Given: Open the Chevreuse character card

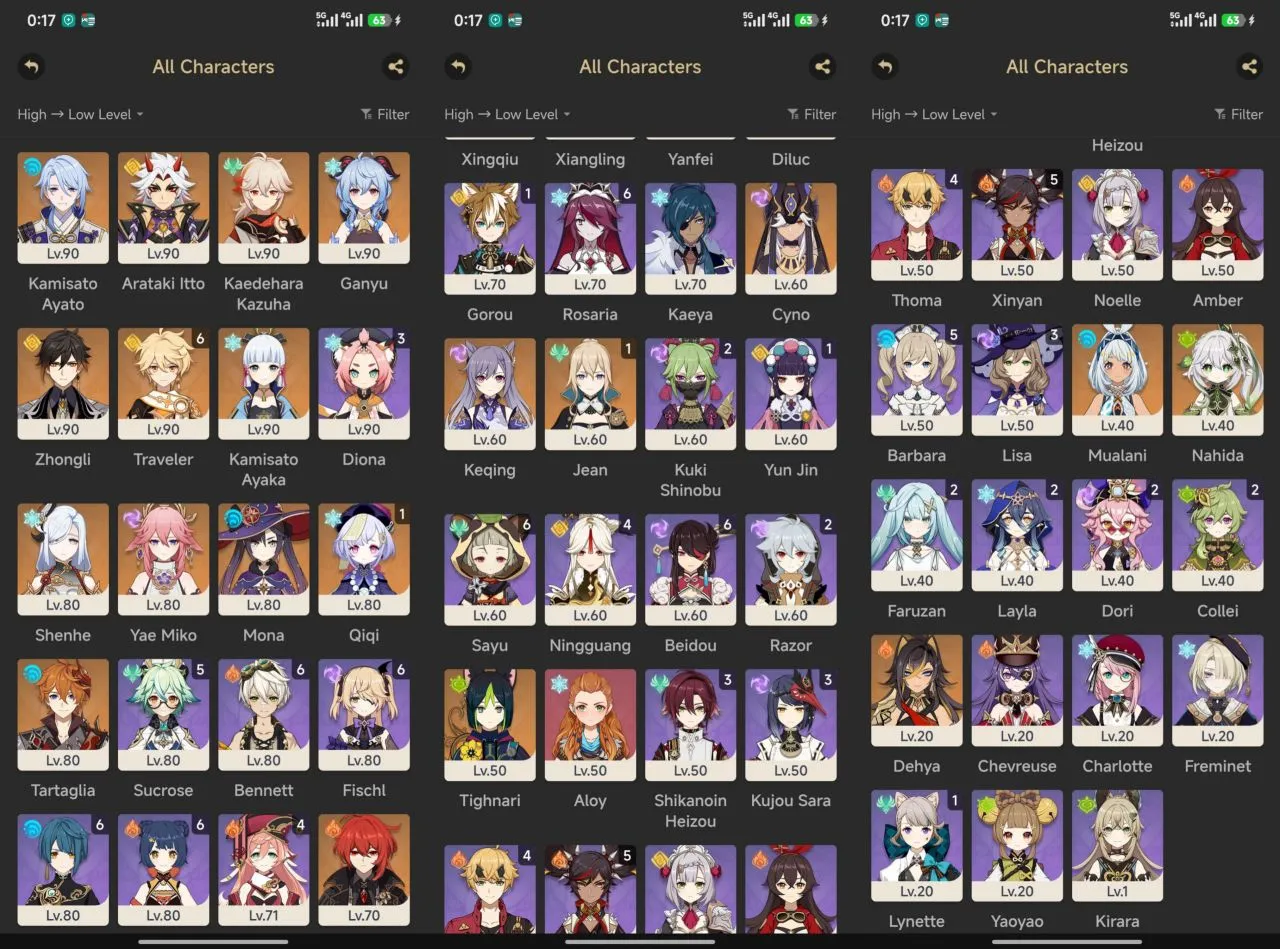Looking at the screenshot, I should [1017, 691].
